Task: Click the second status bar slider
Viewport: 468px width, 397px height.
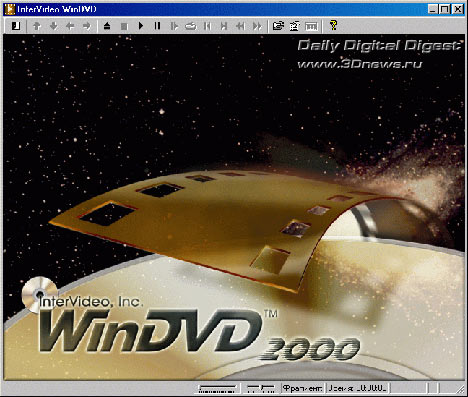Action: coord(261,388)
